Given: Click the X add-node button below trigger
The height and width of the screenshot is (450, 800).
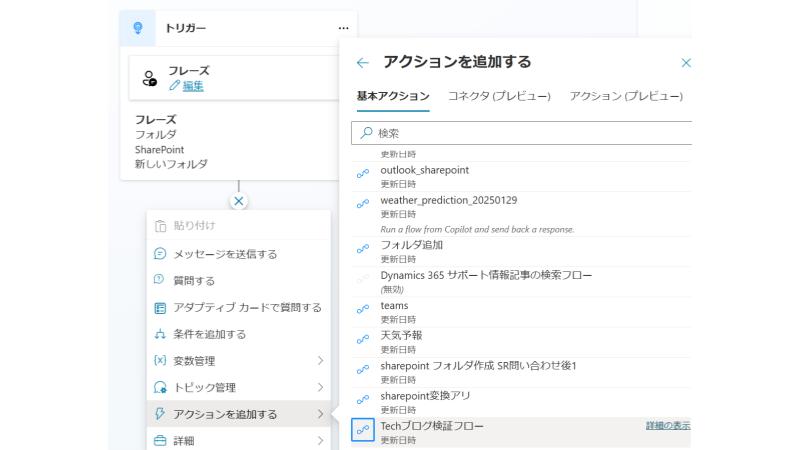Looking at the screenshot, I should coord(238,201).
